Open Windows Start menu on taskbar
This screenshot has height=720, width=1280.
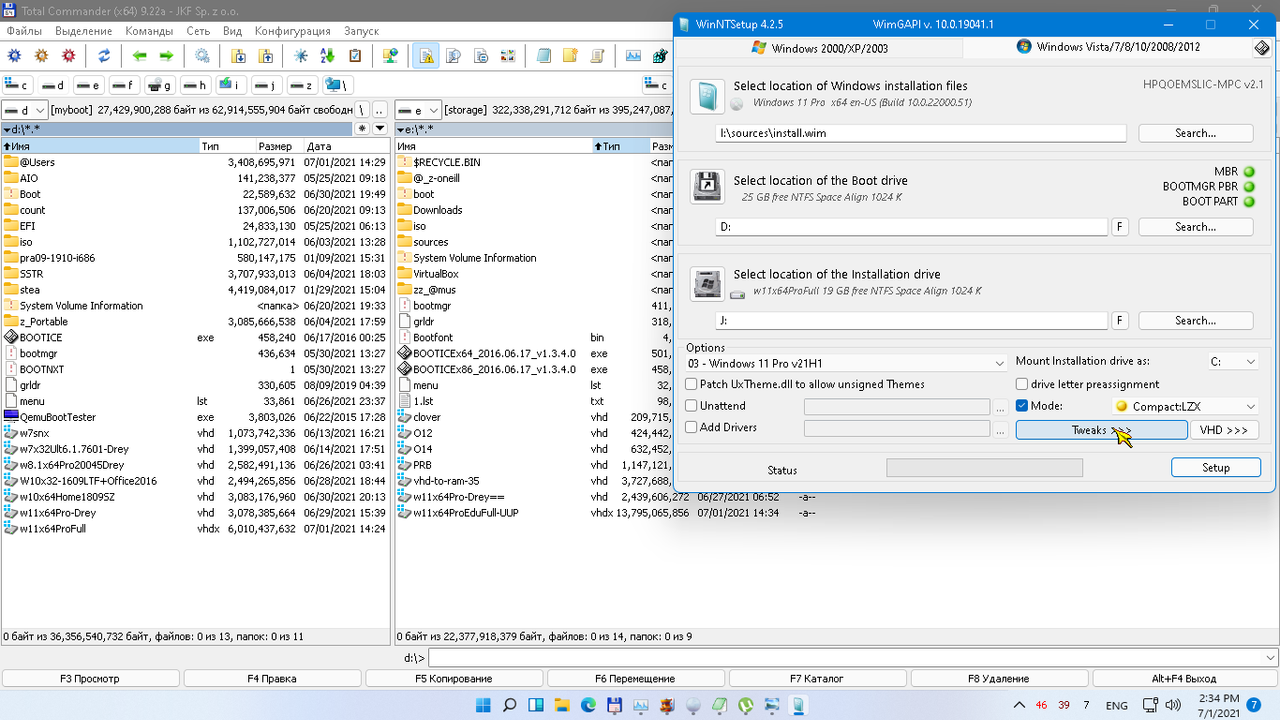pos(484,705)
